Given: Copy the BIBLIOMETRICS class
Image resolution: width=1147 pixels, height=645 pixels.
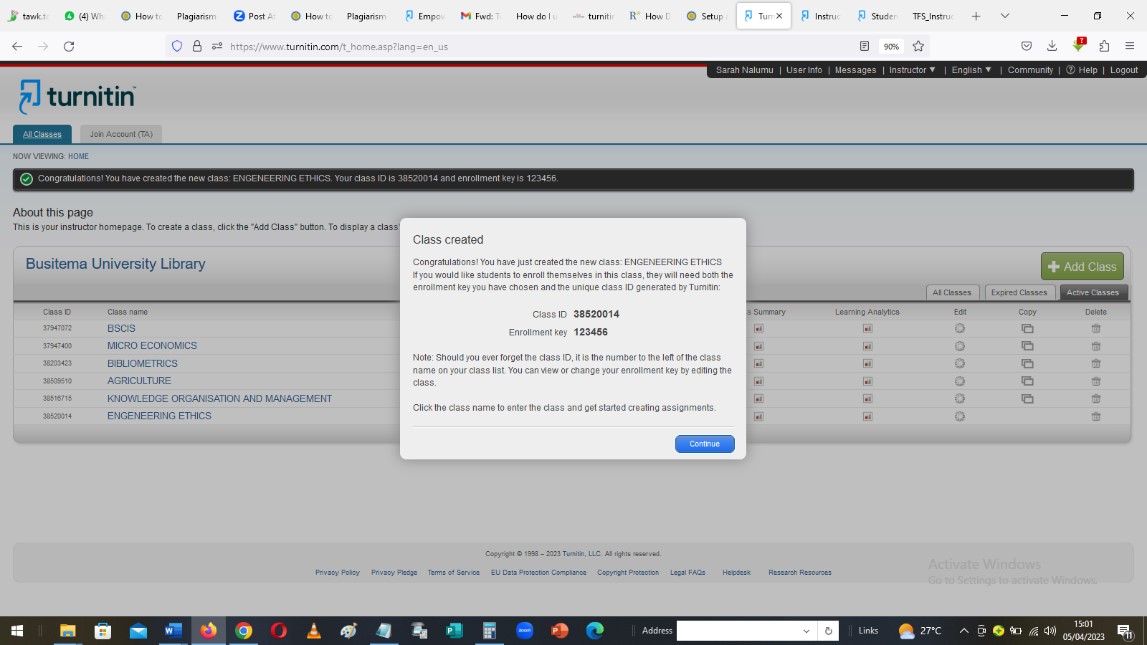Looking at the screenshot, I should 1027,363.
